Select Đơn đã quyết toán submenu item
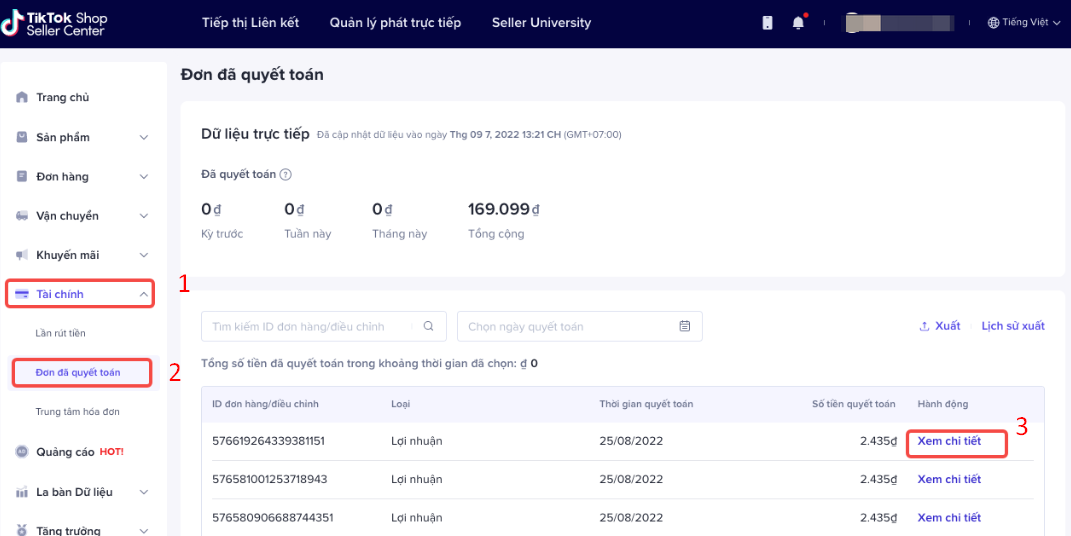Viewport: 1071px width, 536px height. (78, 373)
